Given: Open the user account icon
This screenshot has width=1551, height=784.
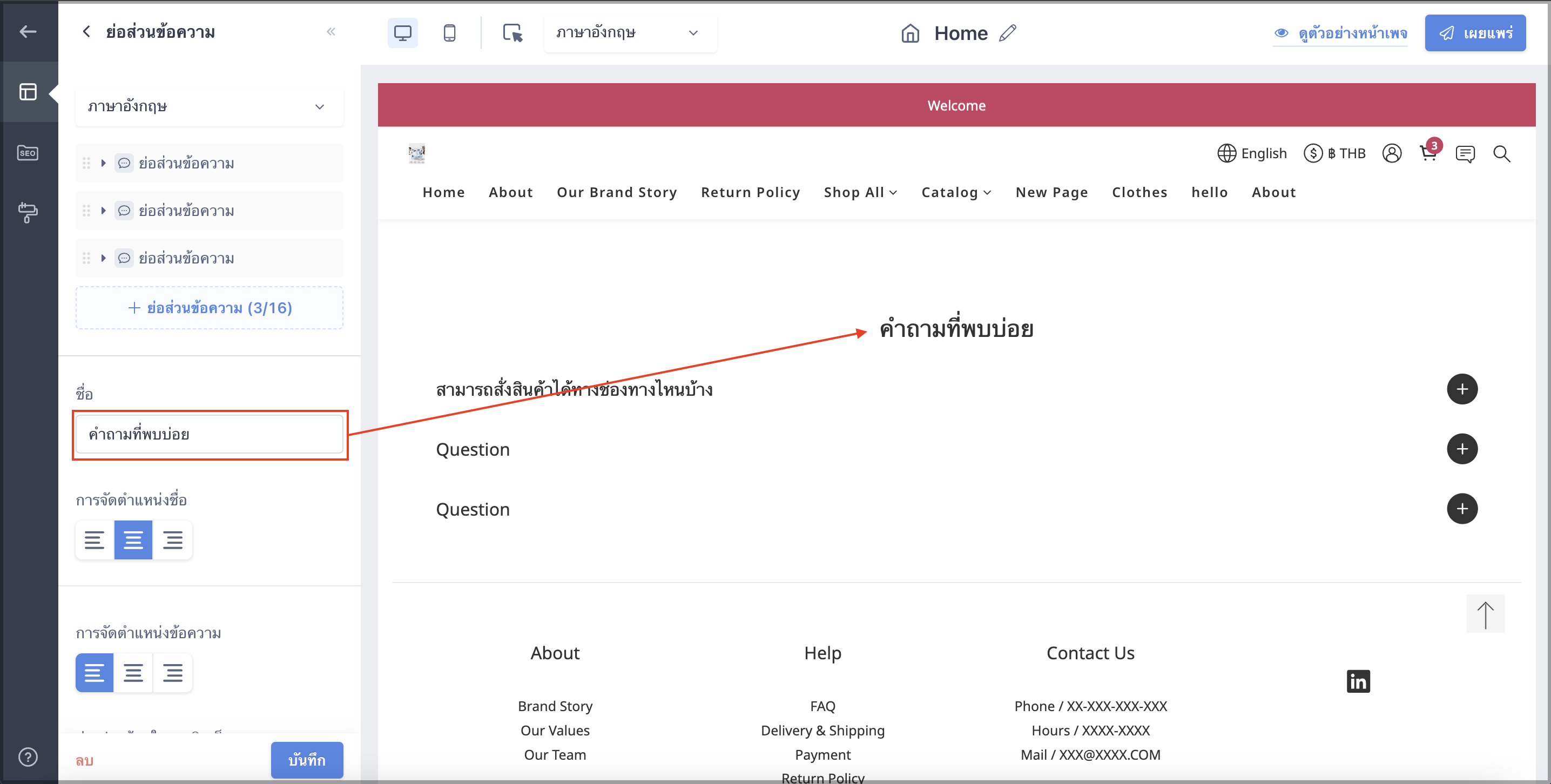Looking at the screenshot, I should coord(1392,153).
